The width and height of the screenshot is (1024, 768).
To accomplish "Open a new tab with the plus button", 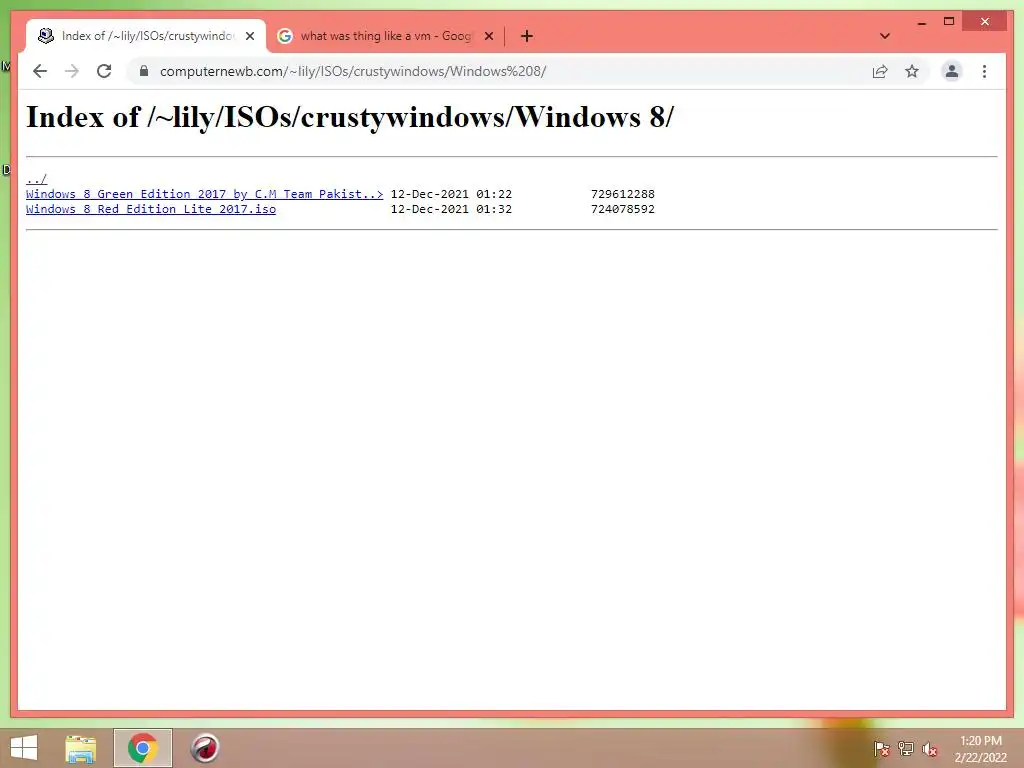I will click(x=527, y=36).
